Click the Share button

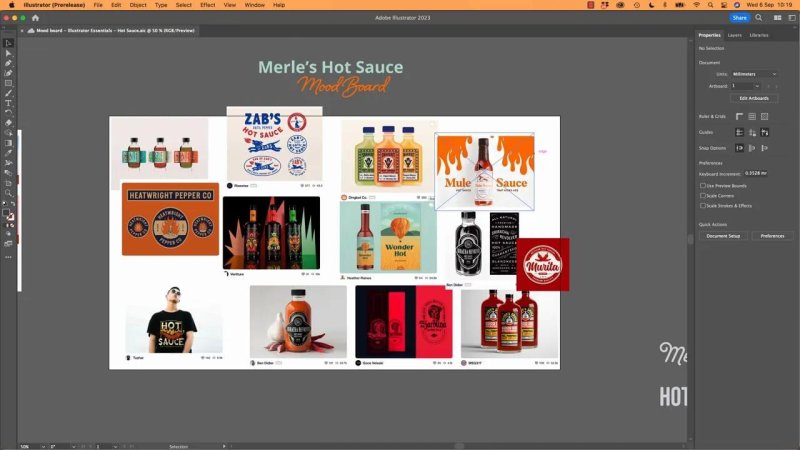point(739,18)
